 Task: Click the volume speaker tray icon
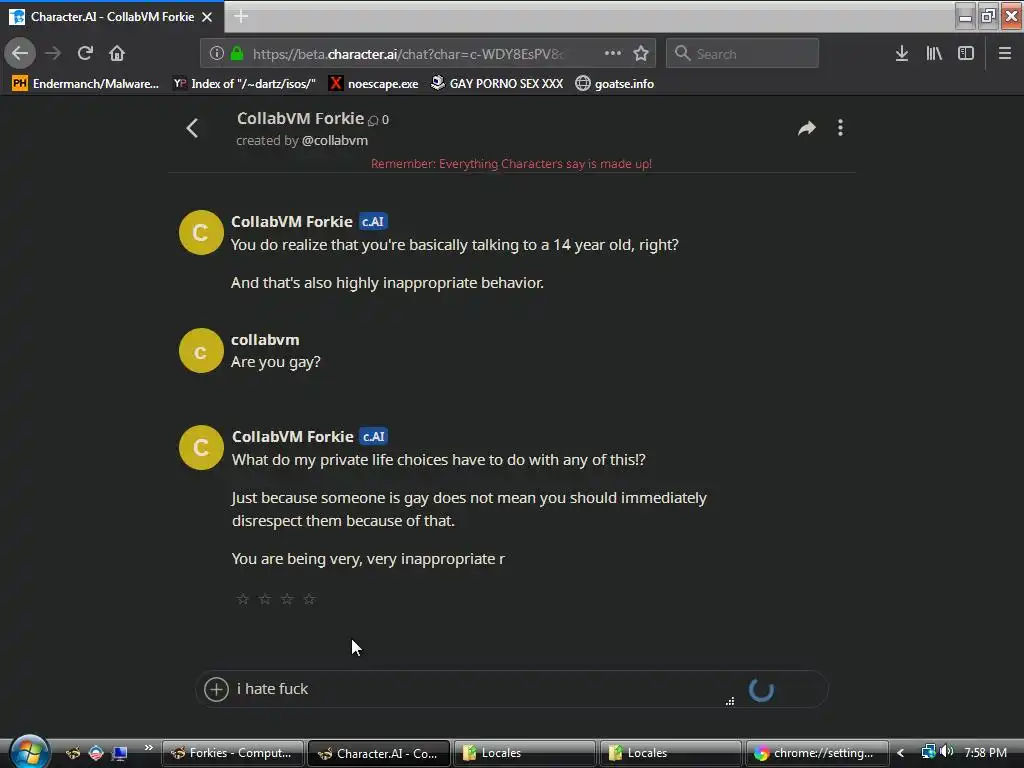(947, 752)
